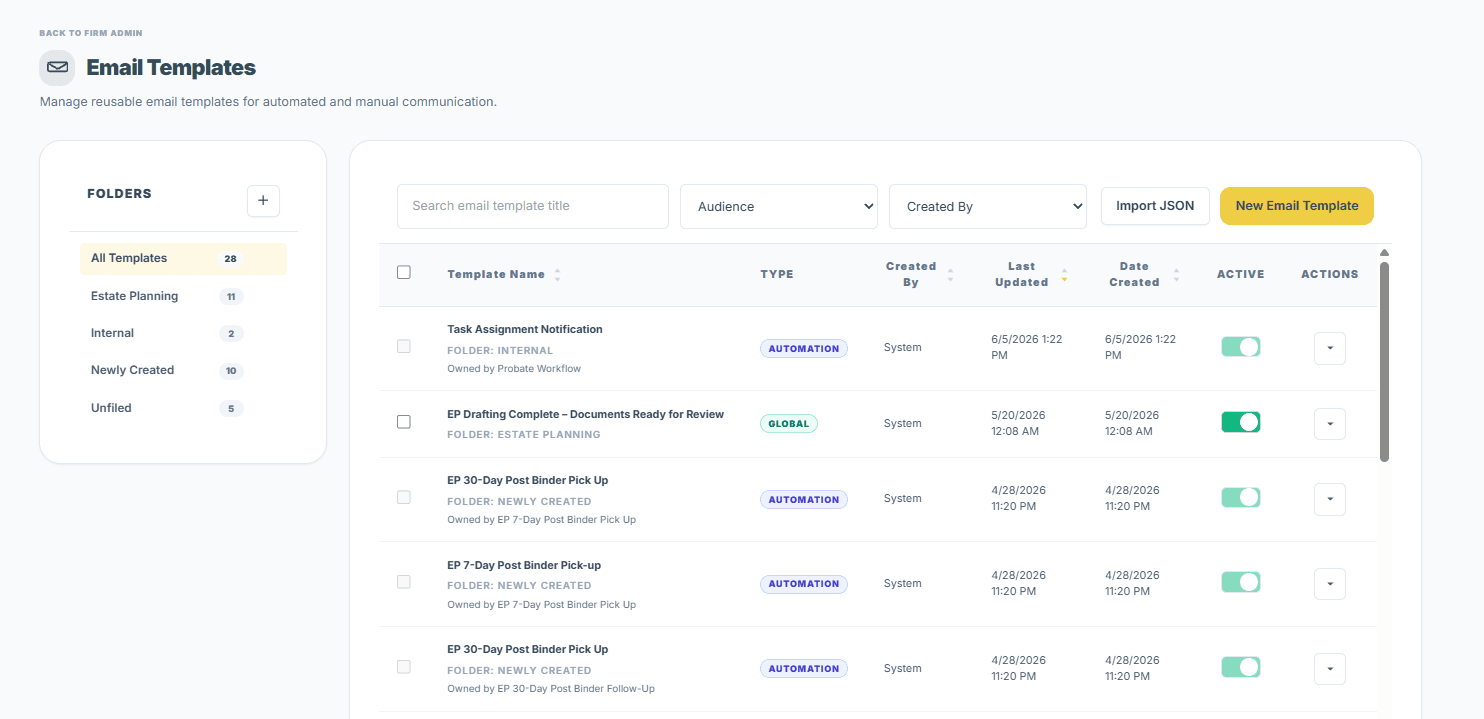
Task: Sort by Template Name using its sort arrows
Action: pyautogui.click(x=557, y=274)
